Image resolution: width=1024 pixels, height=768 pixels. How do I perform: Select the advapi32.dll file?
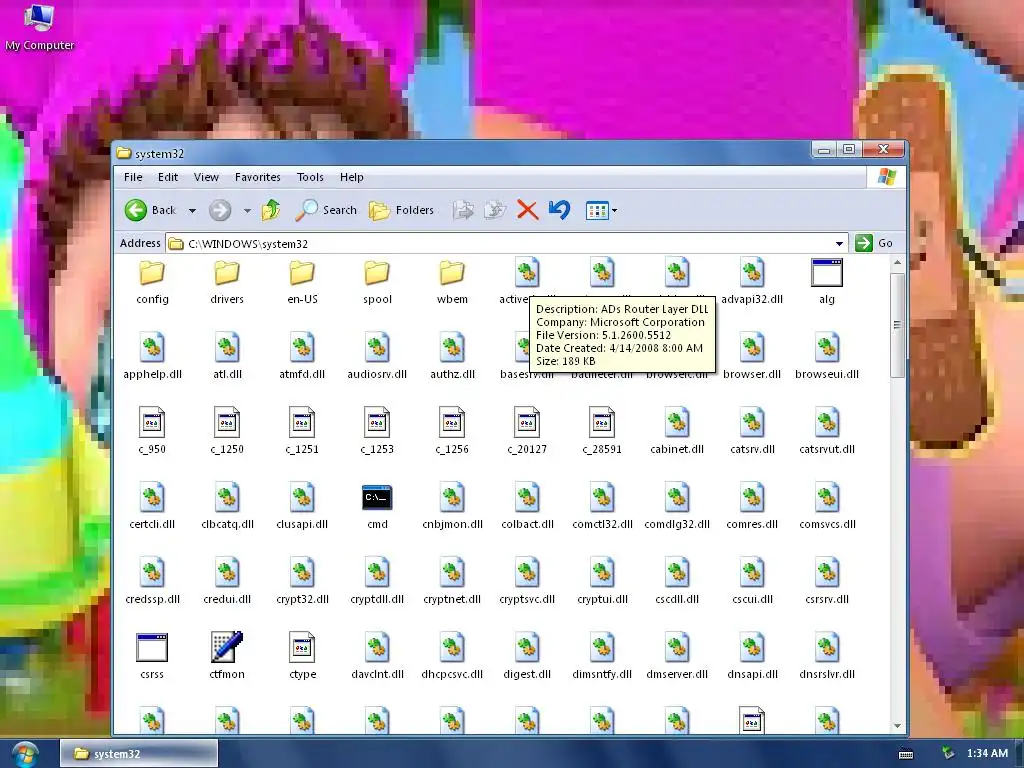point(752,282)
